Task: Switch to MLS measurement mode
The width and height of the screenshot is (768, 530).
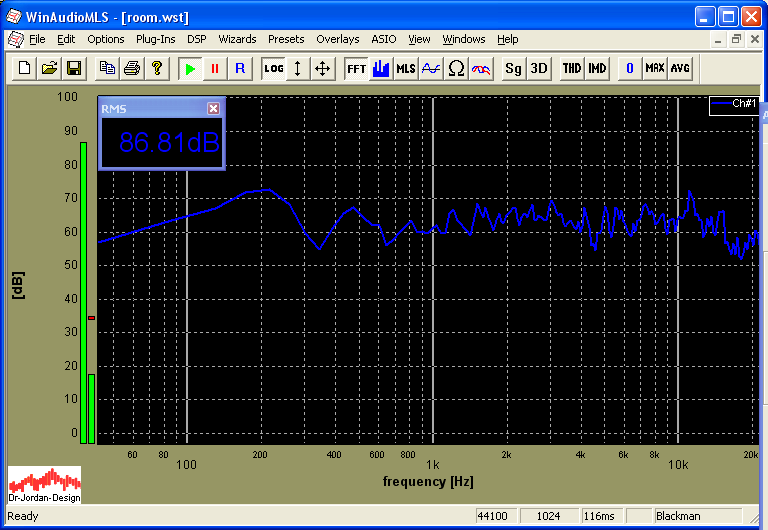Action: pos(405,69)
